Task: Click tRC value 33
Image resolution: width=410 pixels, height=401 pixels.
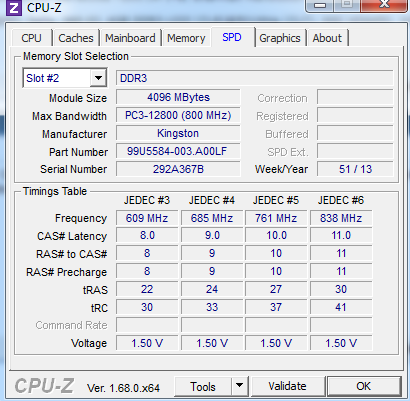Action: 212,307
